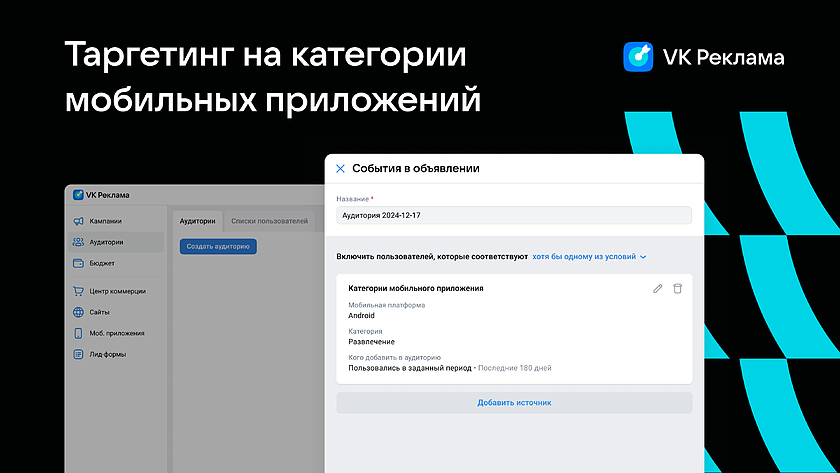Close the События в объявлении dialog
The image size is (840, 473).
(340, 169)
